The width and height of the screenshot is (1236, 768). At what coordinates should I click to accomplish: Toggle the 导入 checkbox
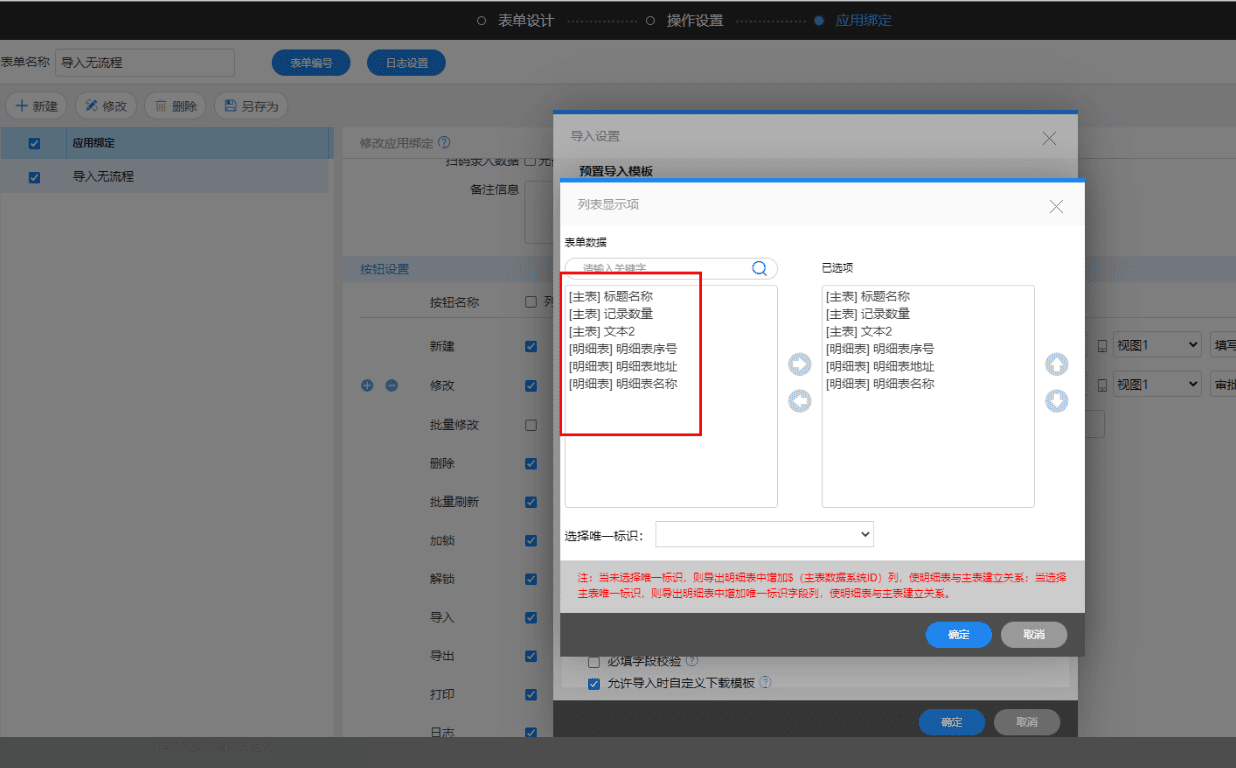(x=531, y=617)
